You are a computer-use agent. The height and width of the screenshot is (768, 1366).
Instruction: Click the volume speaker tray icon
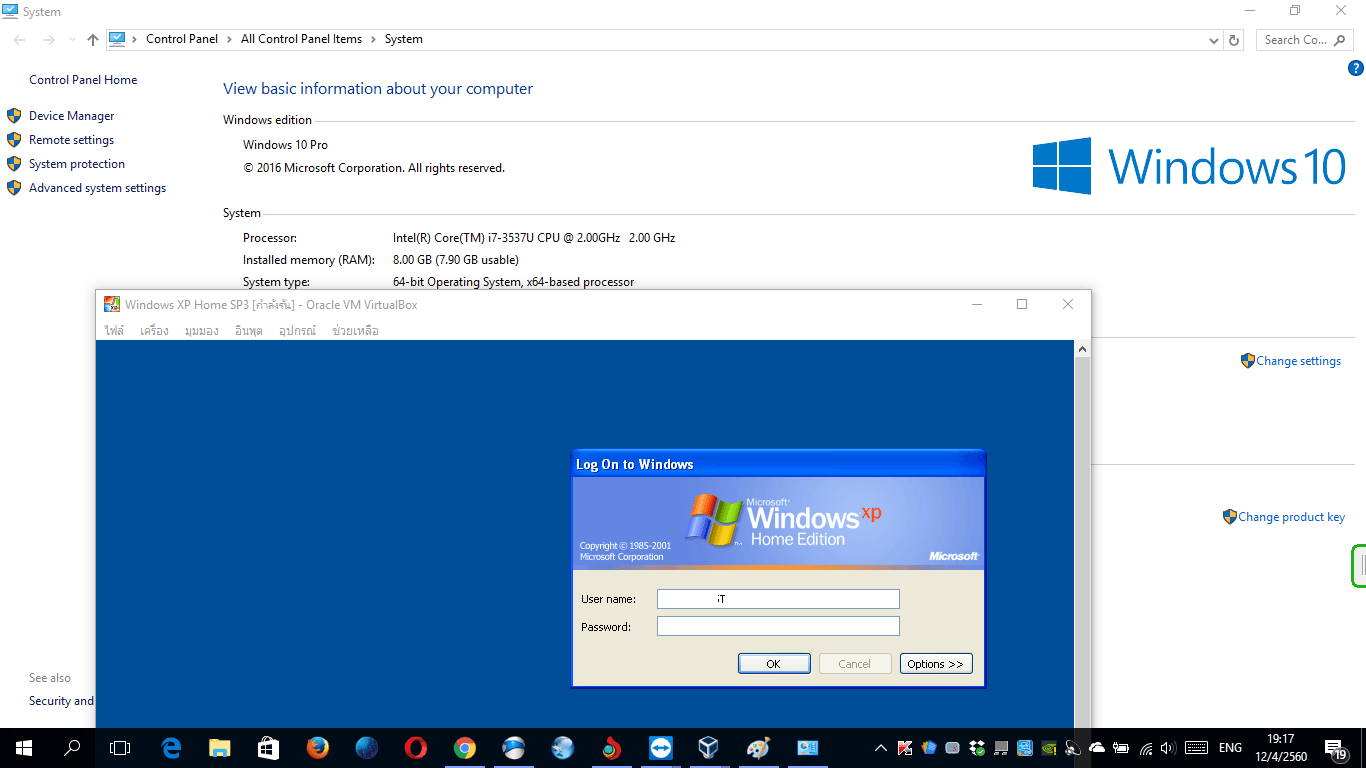pyautogui.click(x=1169, y=747)
